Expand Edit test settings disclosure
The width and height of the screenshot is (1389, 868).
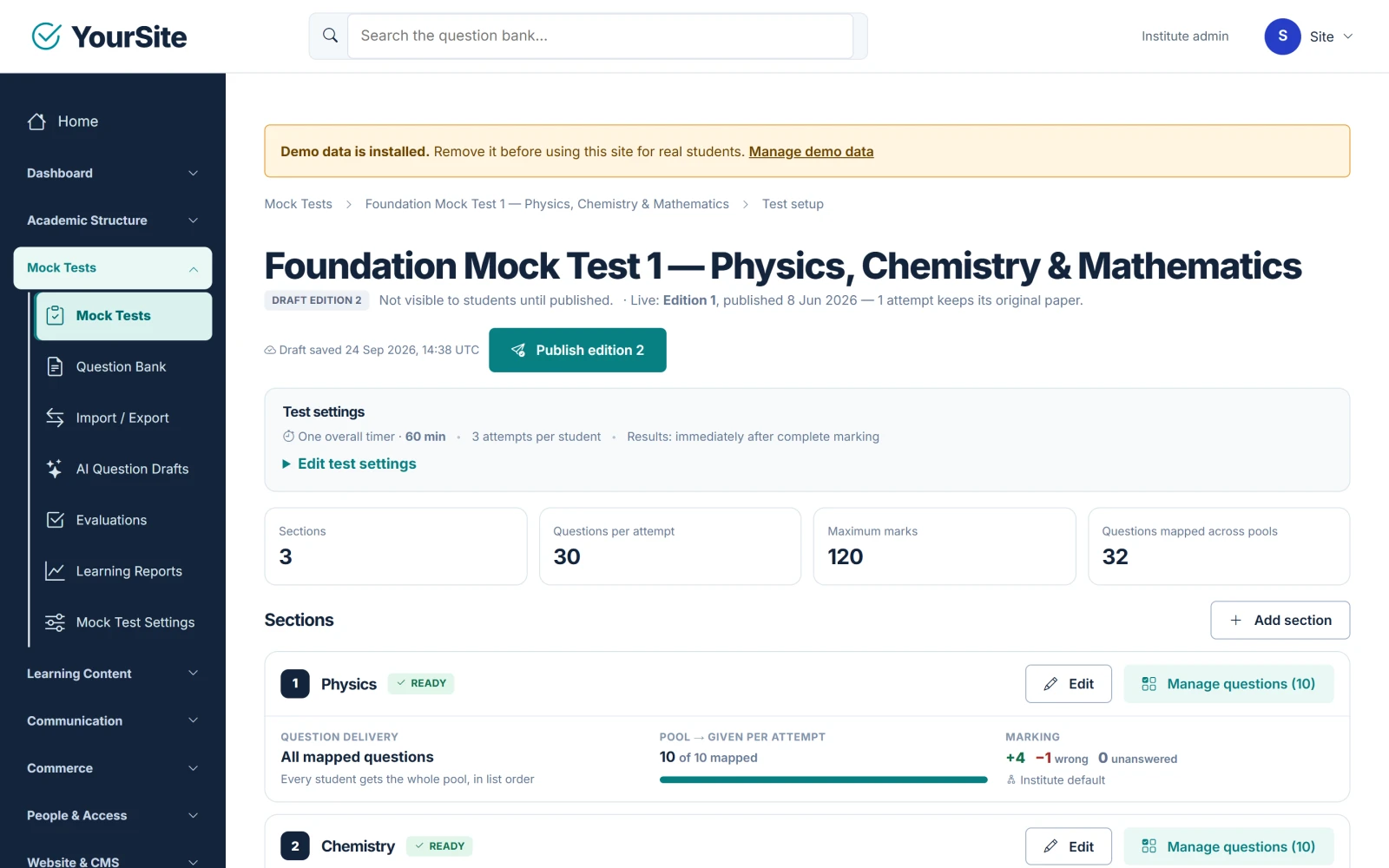coord(349,464)
